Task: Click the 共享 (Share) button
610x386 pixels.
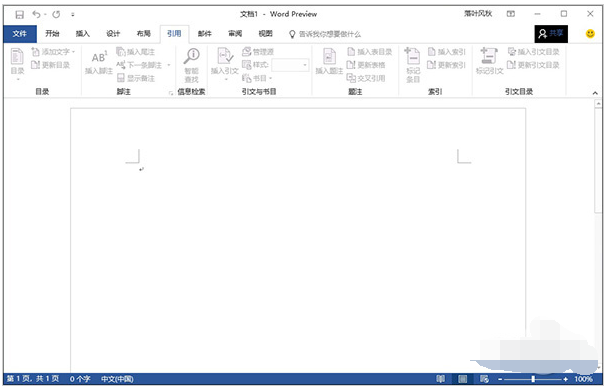Action: pyautogui.click(x=551, y=34)
